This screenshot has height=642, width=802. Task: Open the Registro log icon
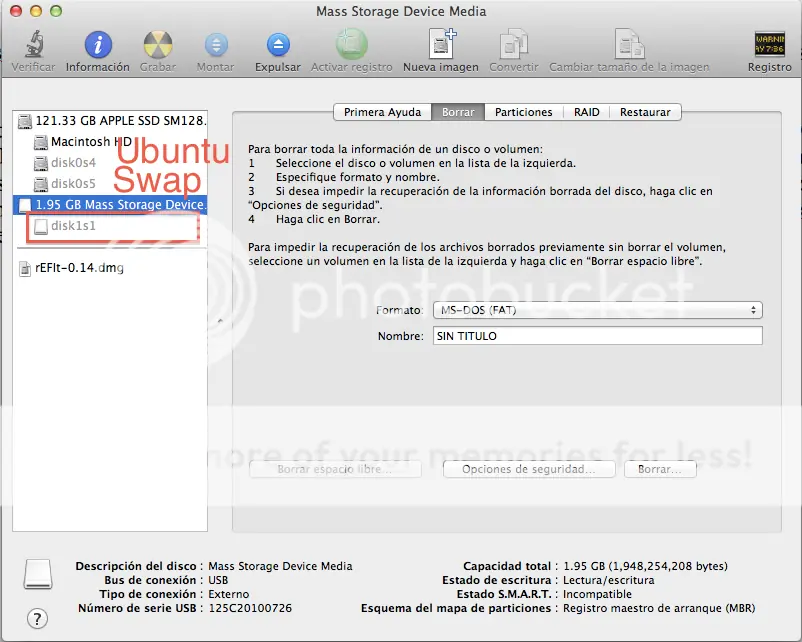[x=769, y=45]
